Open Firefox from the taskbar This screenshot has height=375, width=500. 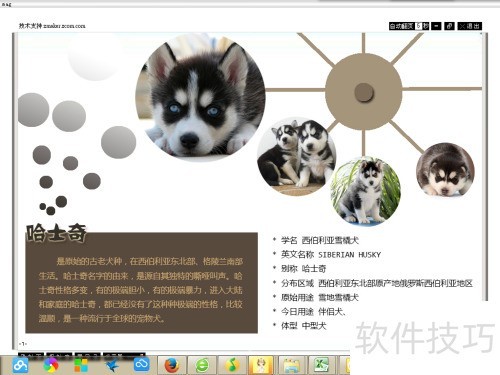click(x=172, y=366)
